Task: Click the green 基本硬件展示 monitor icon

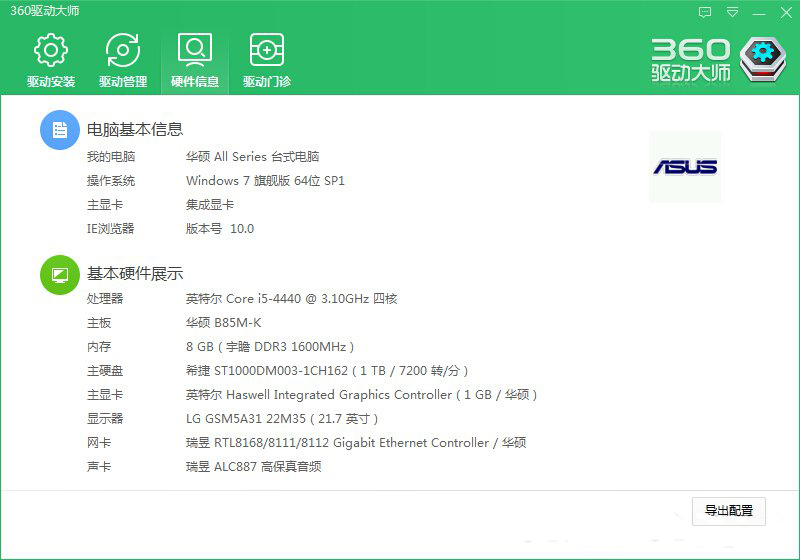Action: 60,275
